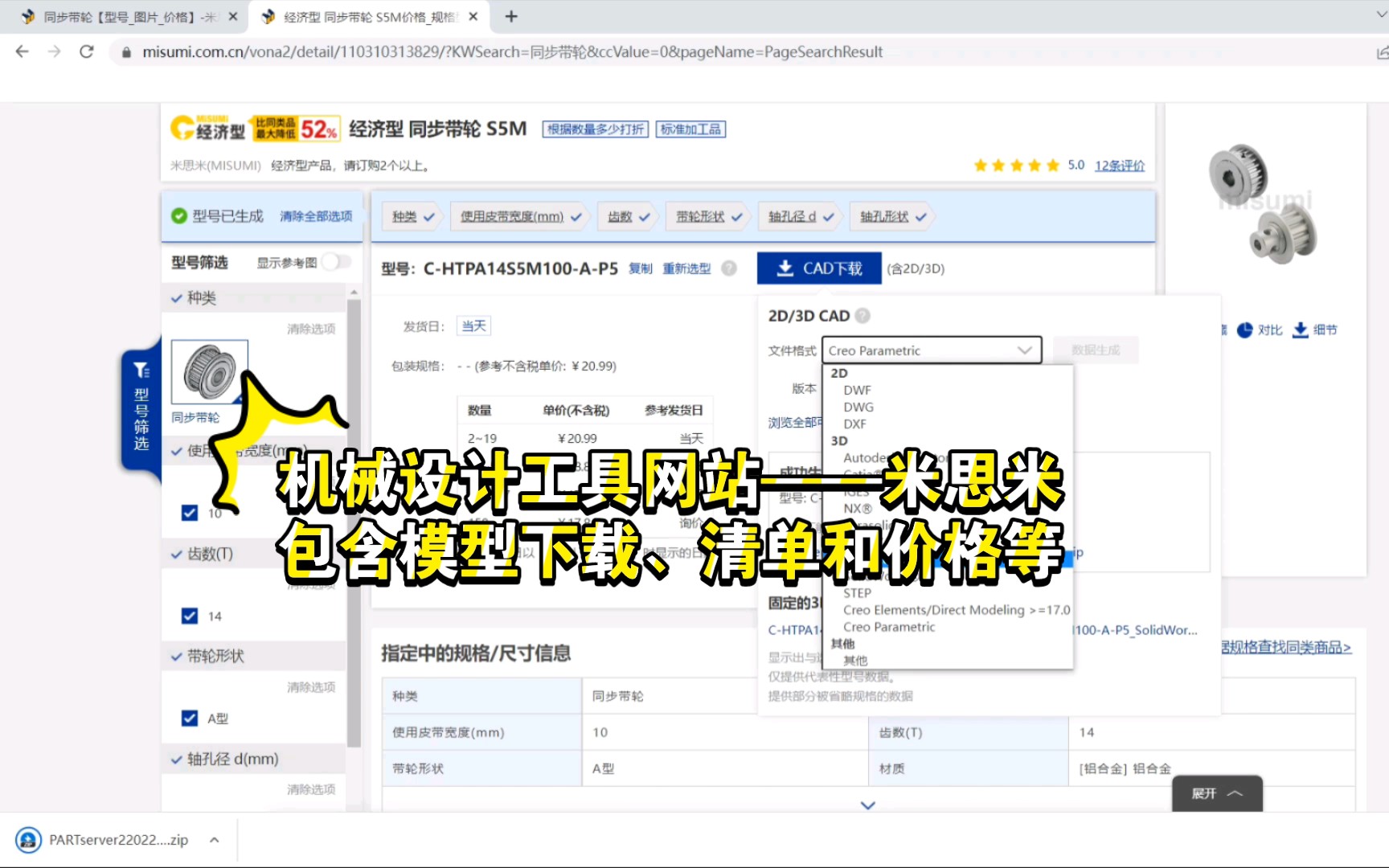This screenshot has width=1389, height=868.
Task: Select the 同步带轮 pulley thumbnail
Action: [209, 372]
